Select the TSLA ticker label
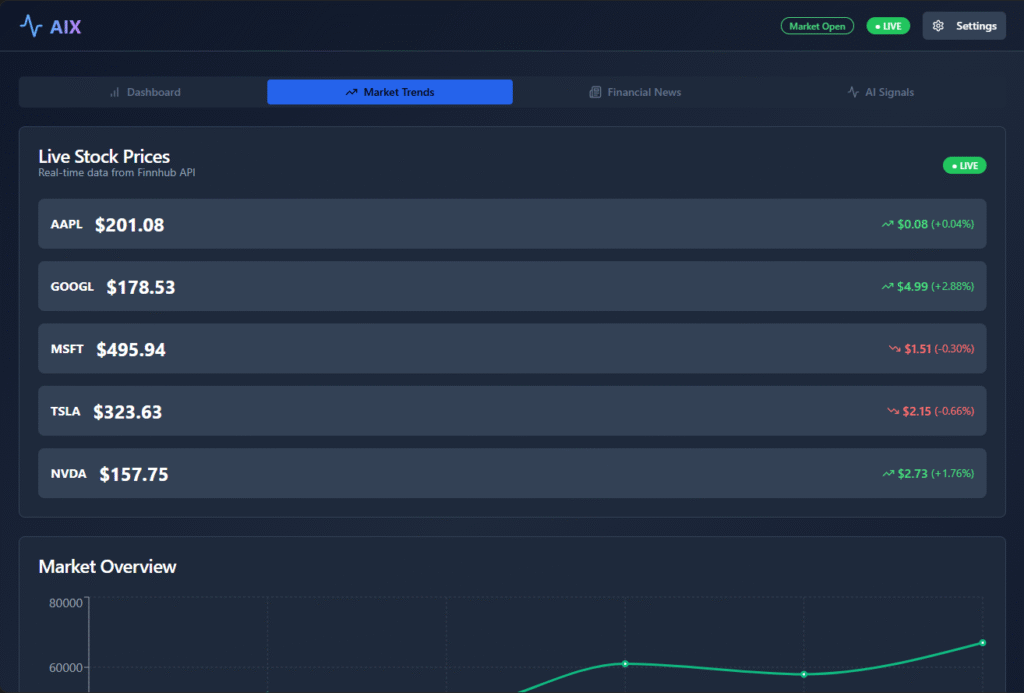1024x693 pixels. point(65,411)
